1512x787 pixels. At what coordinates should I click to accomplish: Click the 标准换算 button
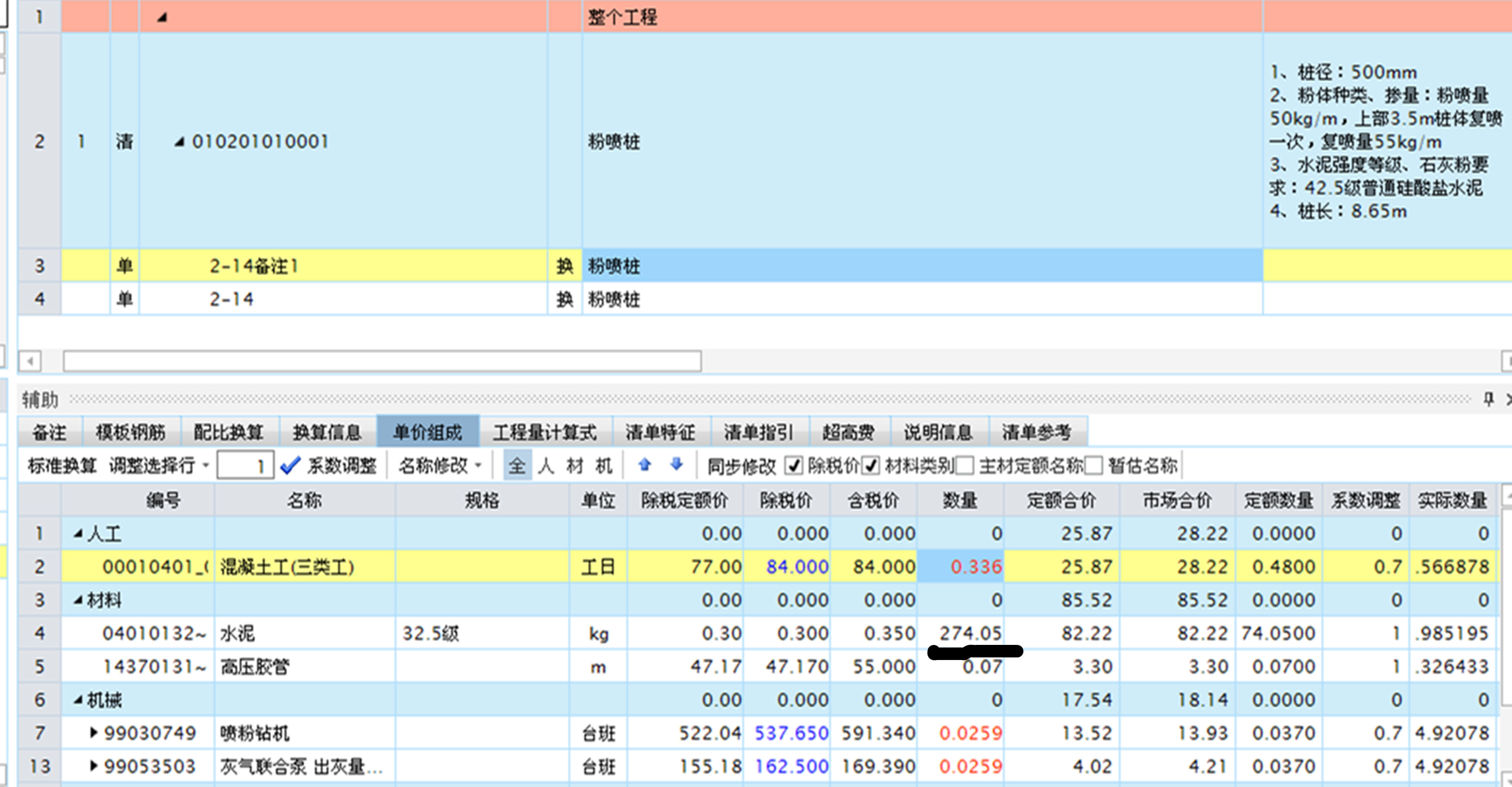tap(62, 465)
